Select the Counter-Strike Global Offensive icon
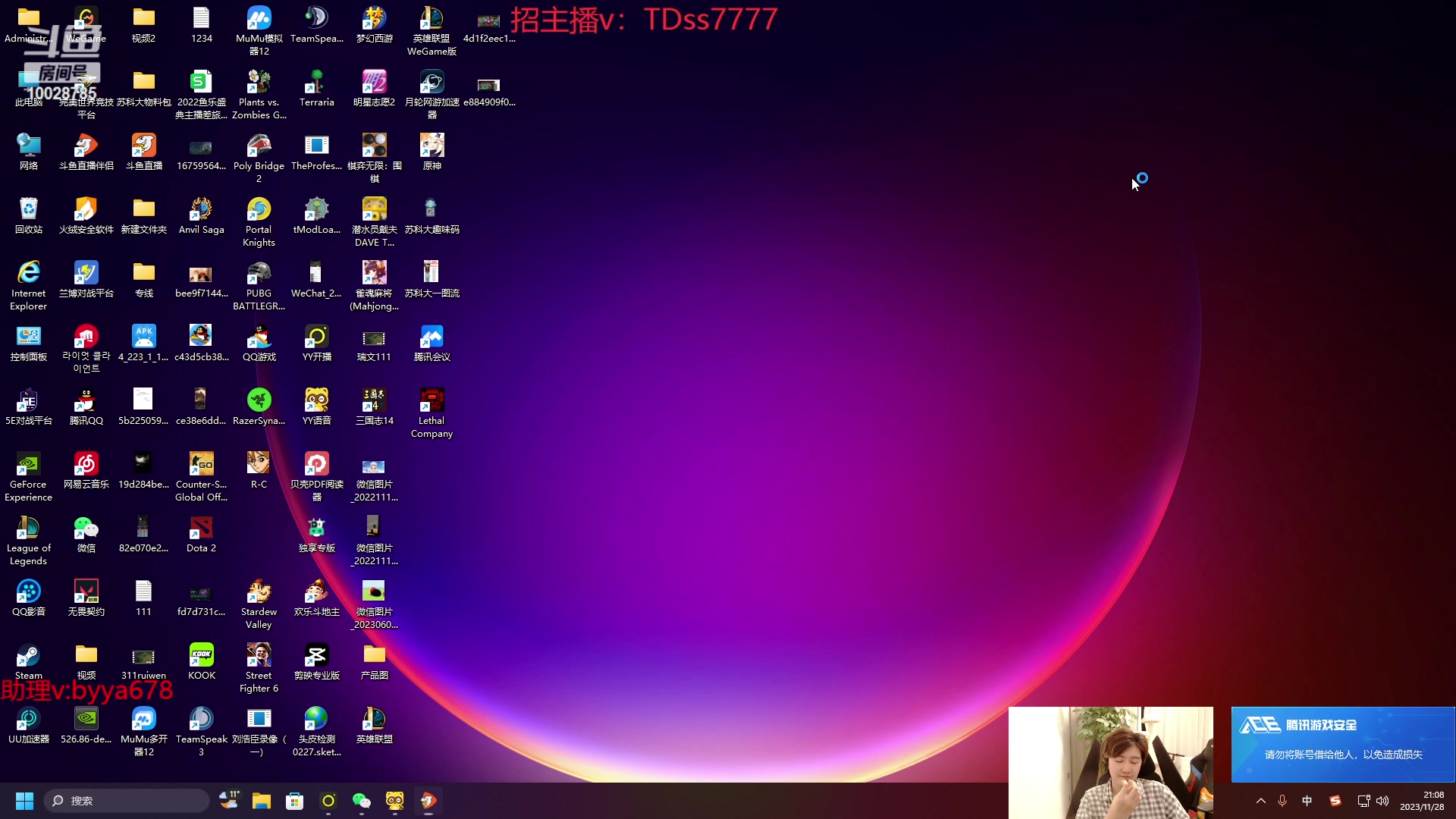 (x=201, y=476)
